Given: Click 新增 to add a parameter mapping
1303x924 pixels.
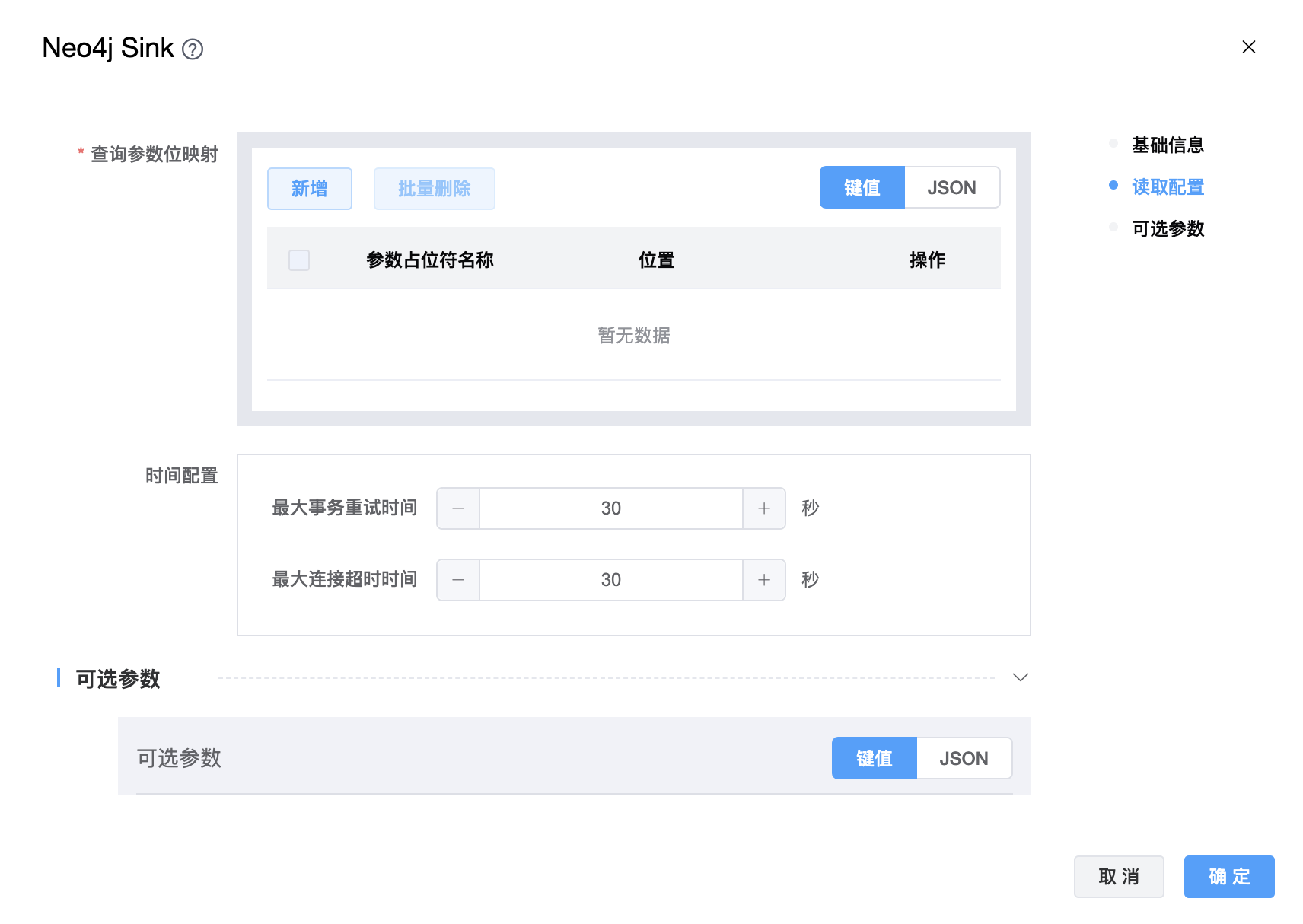Looking at the screenshot, I should click(x=310, y=189).
